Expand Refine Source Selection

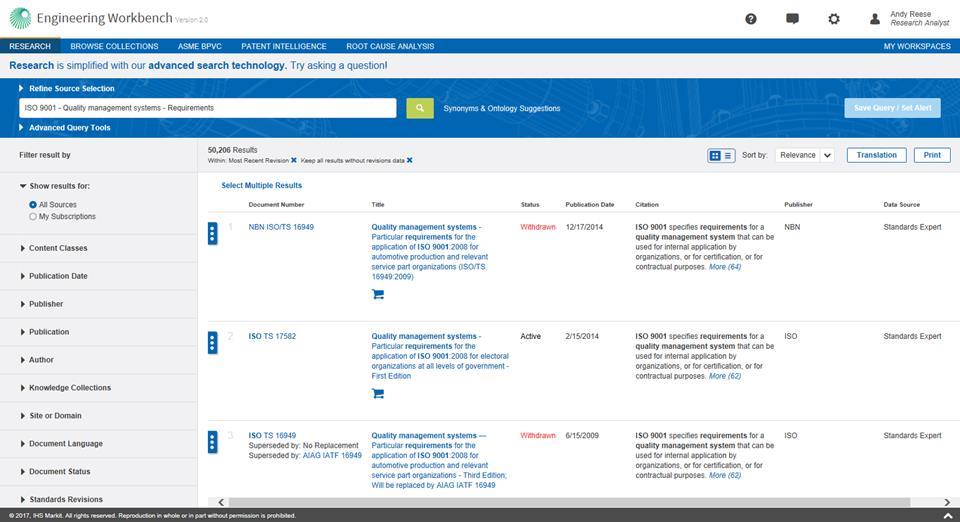pyautogui.click(x=67, y=88)
